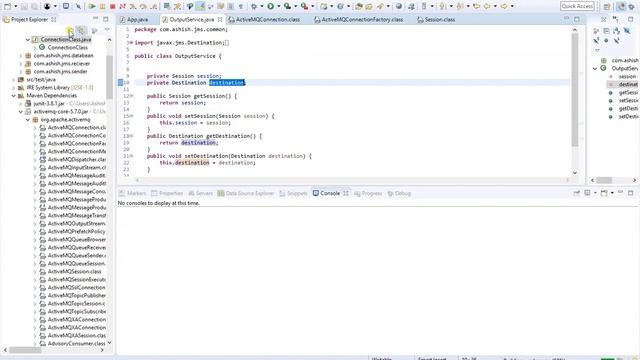Toggle Link with Editor in Project Explorer
Screen dimensions: 640x360
click(82, 30)
